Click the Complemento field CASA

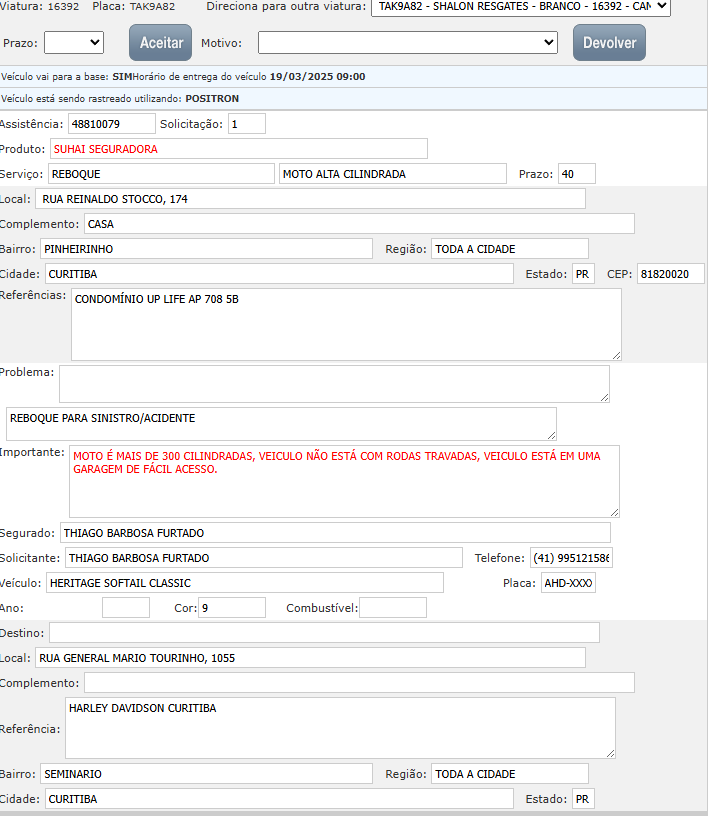(x=359, y=224)
